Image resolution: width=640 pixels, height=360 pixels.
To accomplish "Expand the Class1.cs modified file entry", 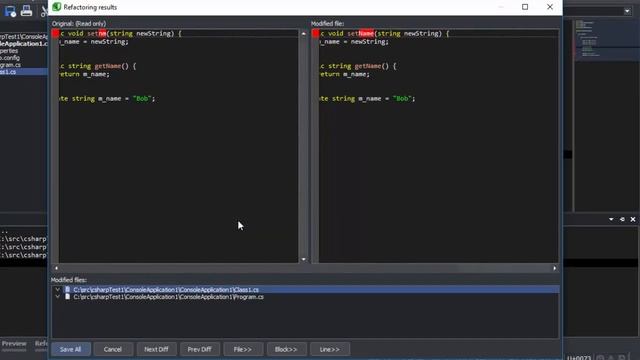I will (x=58, y=290).
